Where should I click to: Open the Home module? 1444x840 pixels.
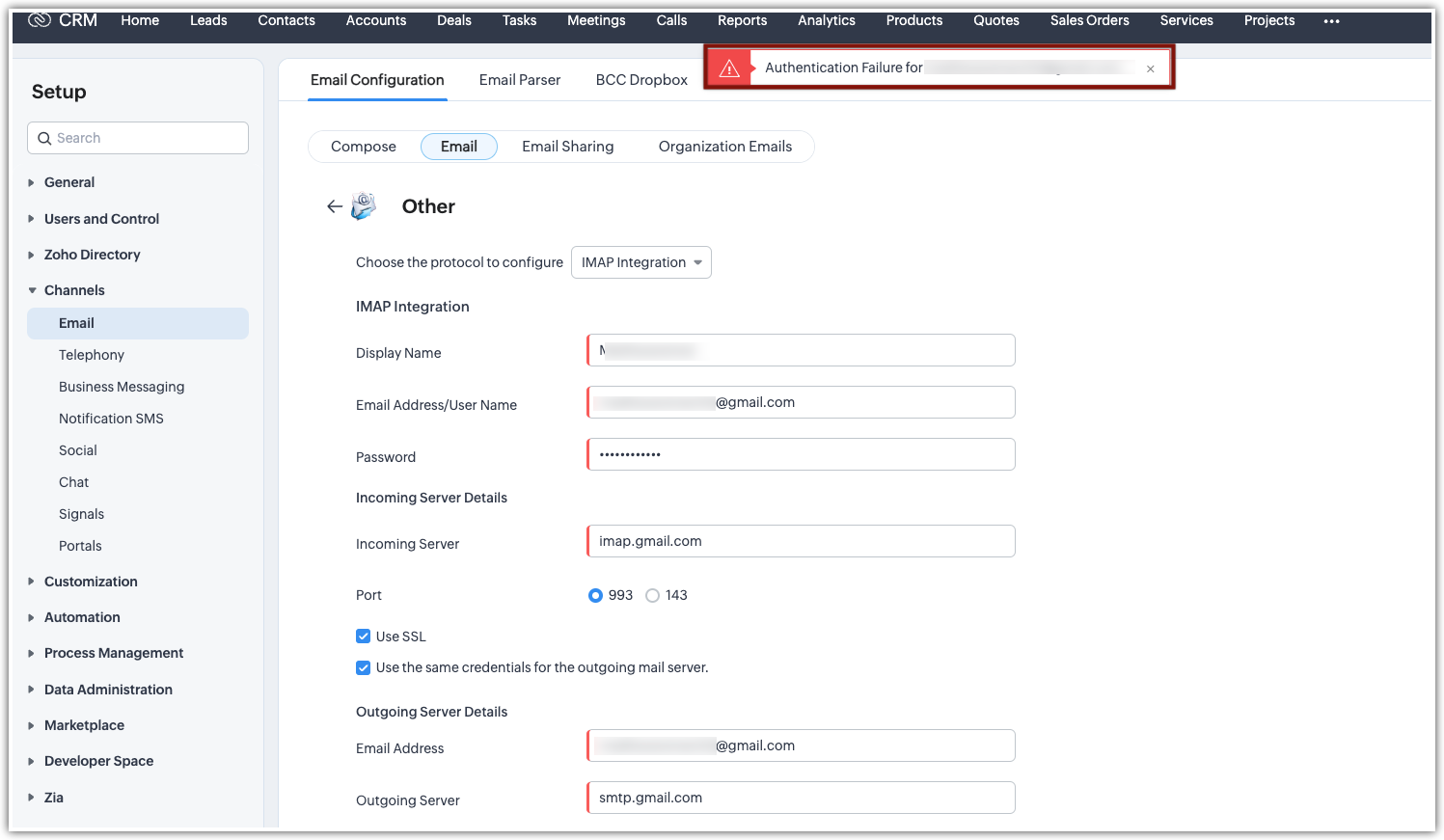140,20
